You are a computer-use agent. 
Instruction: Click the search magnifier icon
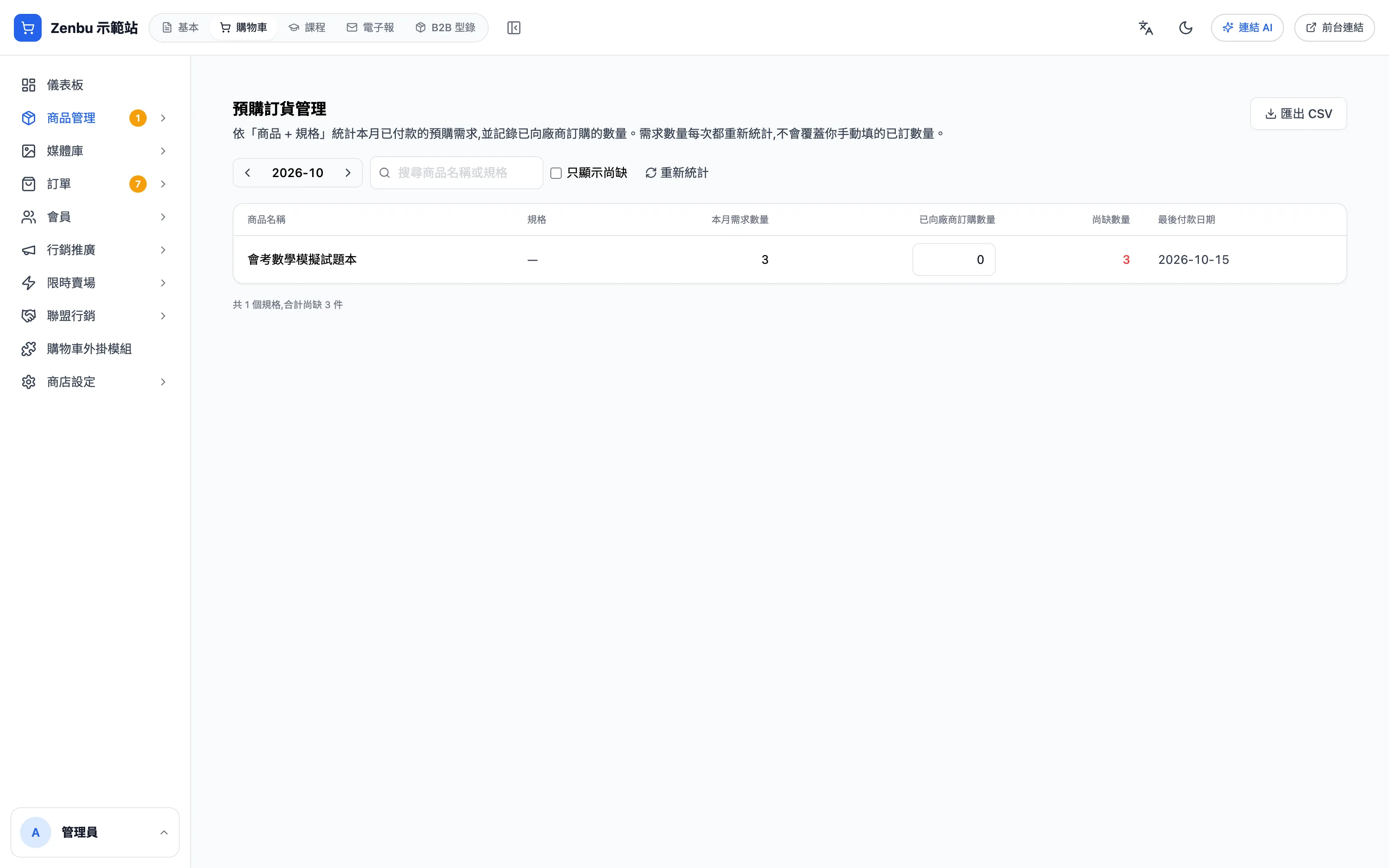385,173
